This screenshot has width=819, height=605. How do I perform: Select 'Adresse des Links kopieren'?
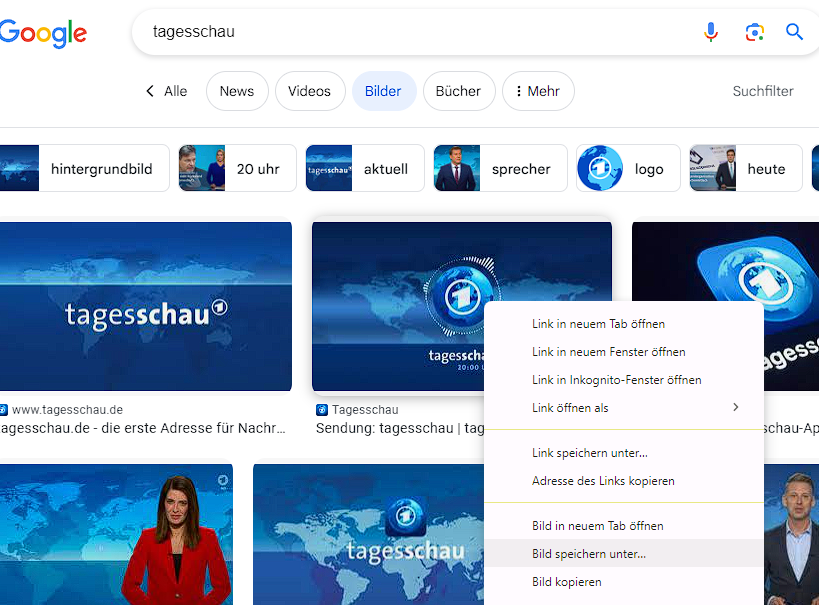coord(602,481)
